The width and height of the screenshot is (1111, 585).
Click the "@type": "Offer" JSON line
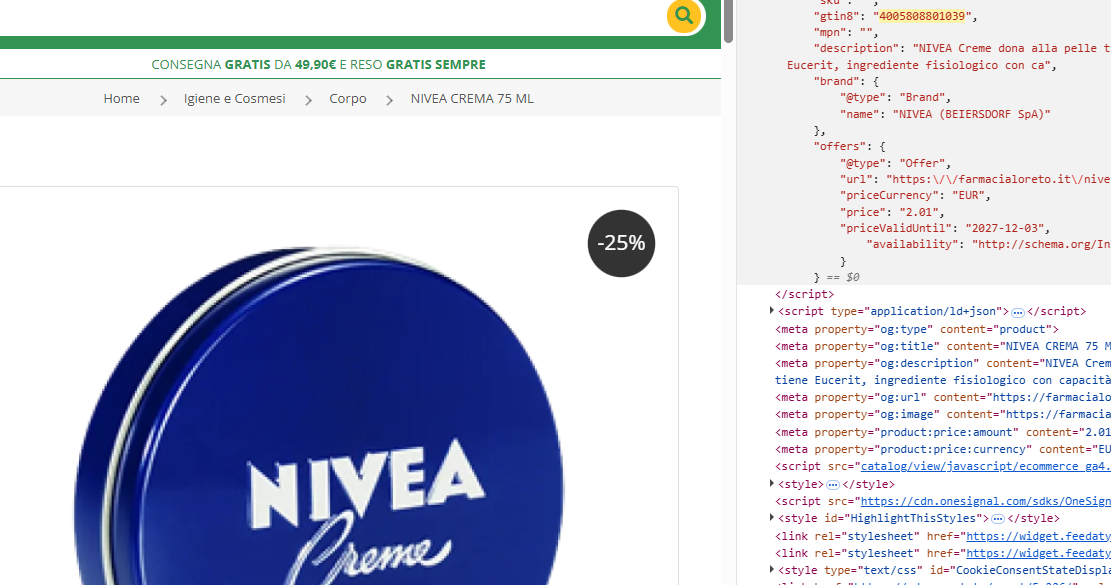896,163
